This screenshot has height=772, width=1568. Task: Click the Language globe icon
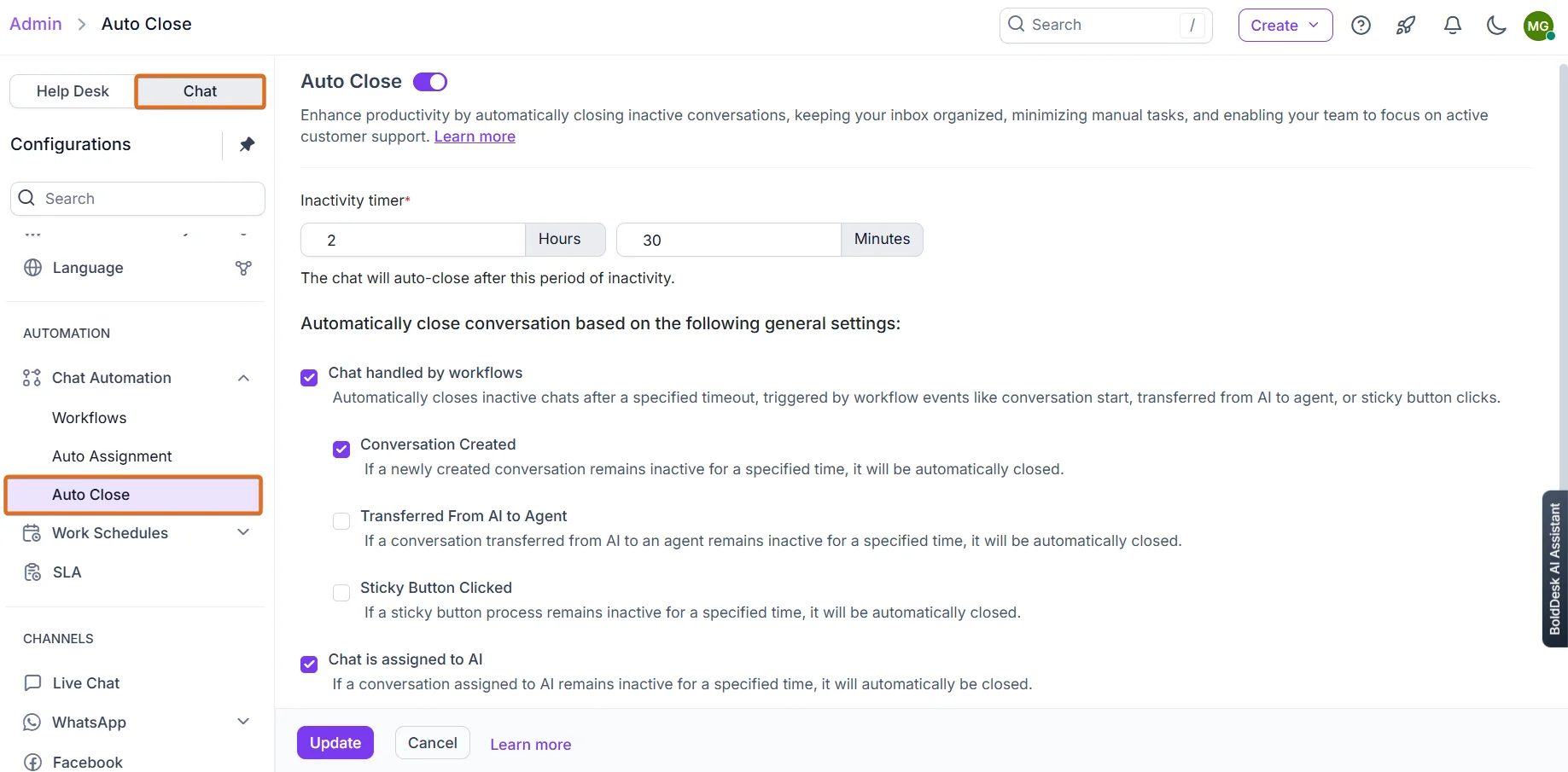click(33, 268)
